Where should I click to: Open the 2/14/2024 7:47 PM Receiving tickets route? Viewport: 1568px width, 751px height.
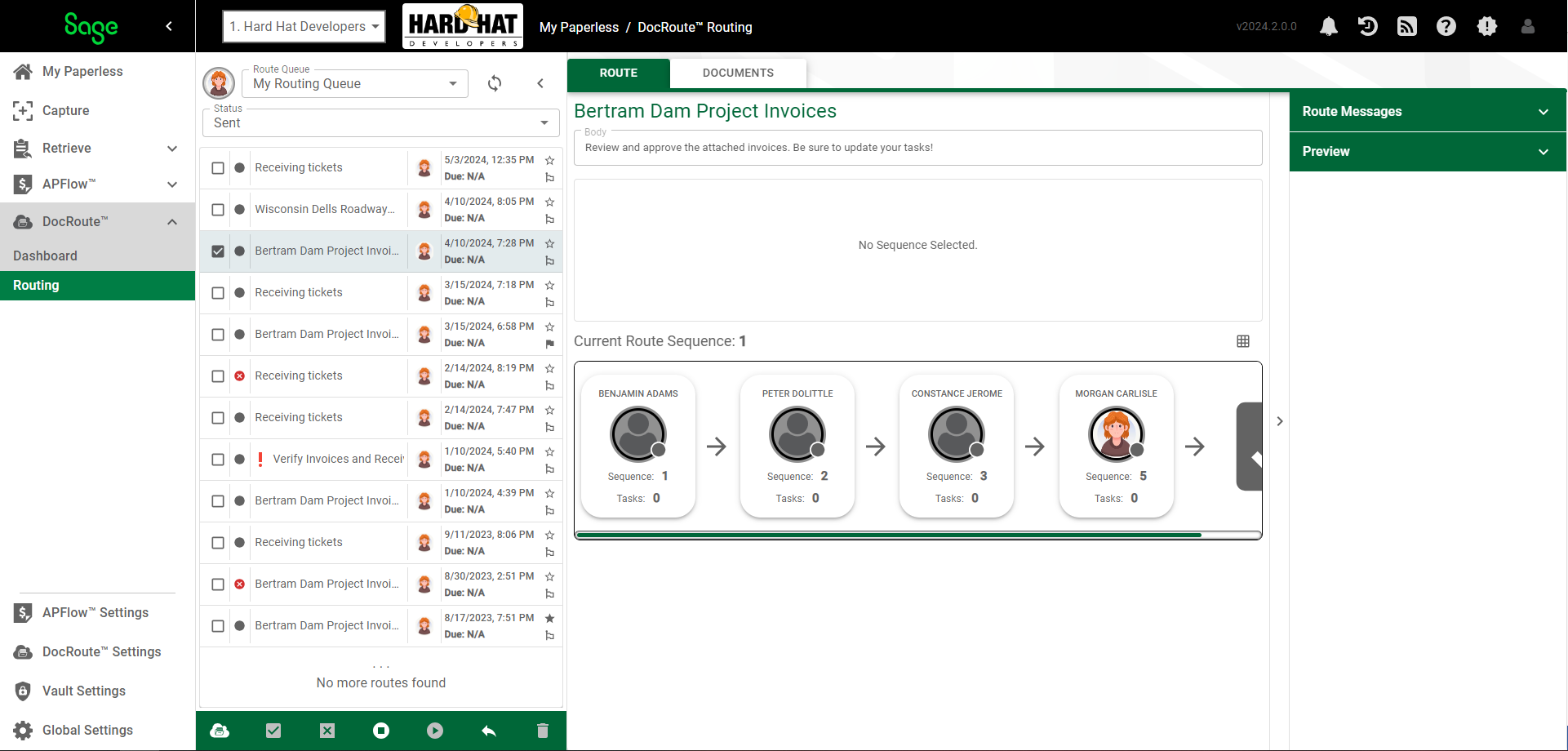(381, 418)
